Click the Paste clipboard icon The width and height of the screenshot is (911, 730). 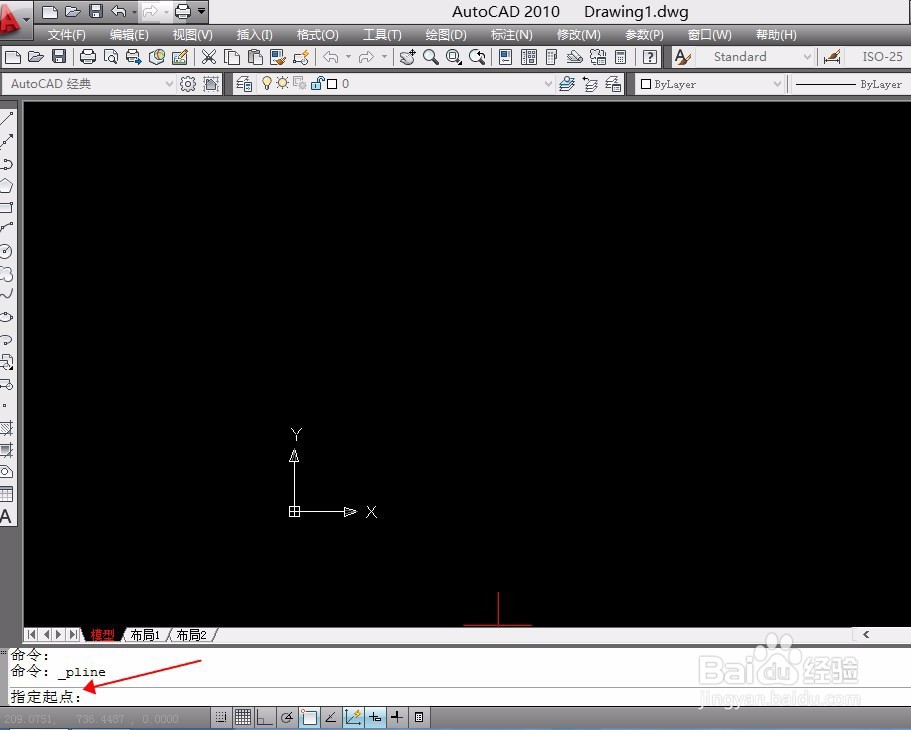[x=255, y=57]
